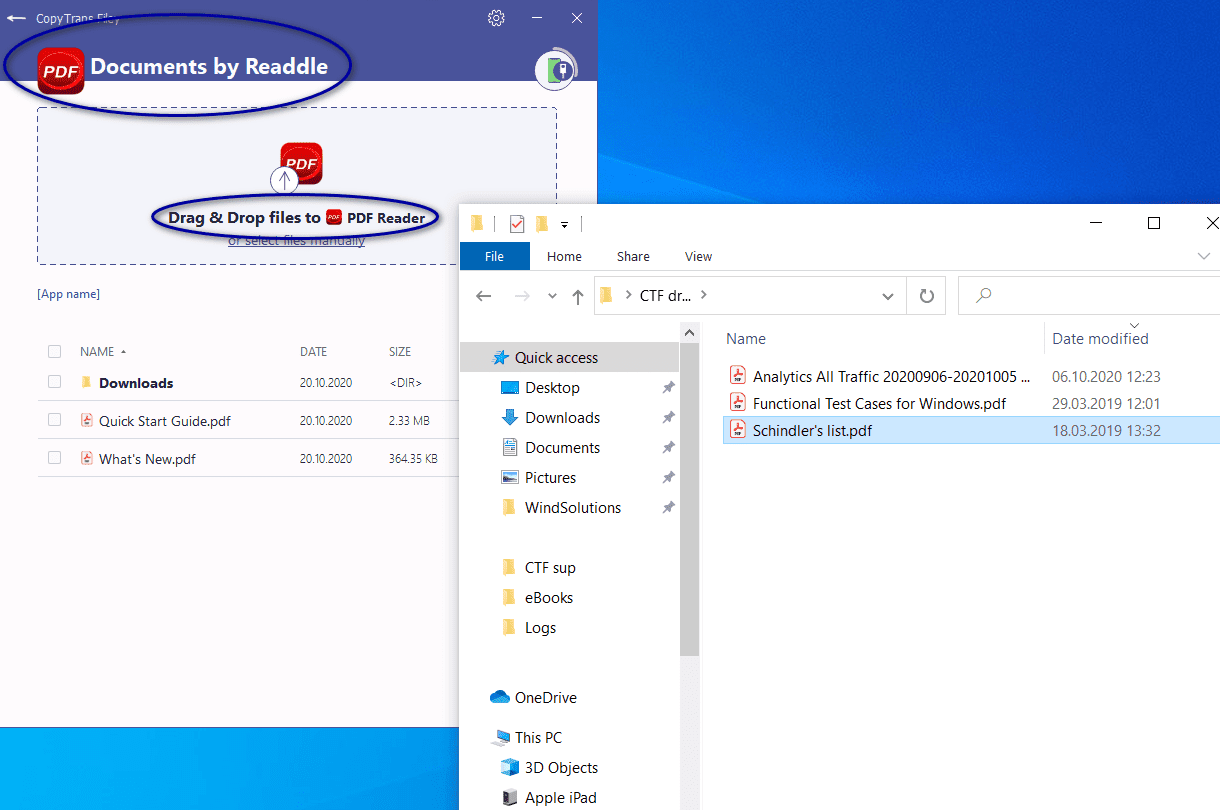This screenshot has height=810, width=1220.
Task: Expand the Explorer ribbon chevron
Action: 1203,257
